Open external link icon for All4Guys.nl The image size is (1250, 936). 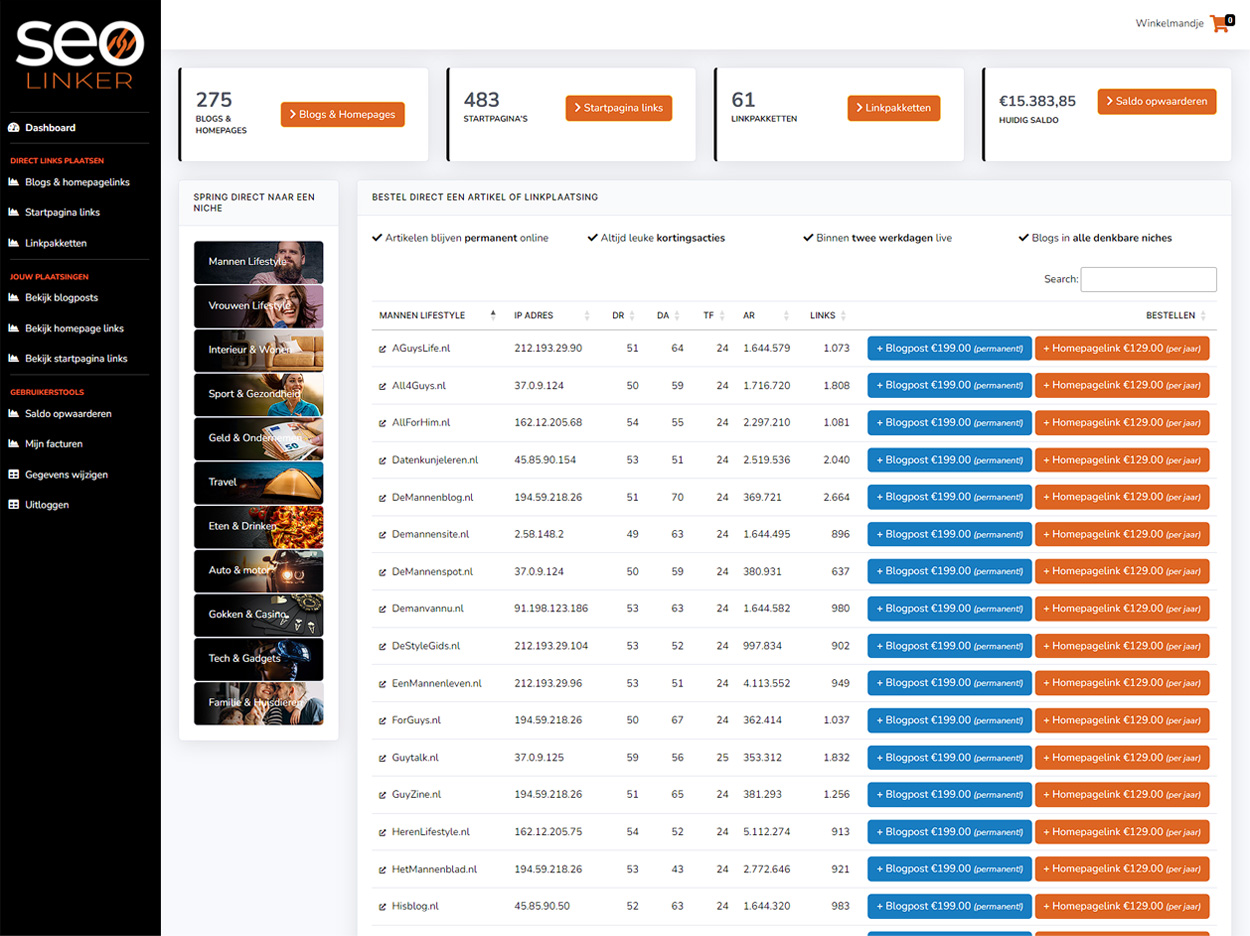[383, 386]
